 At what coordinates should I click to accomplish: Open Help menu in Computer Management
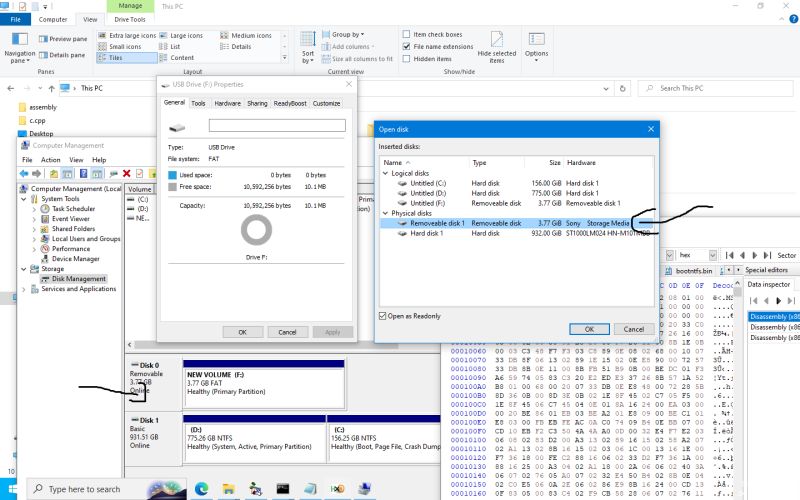pyautogui.click(x=99, y=160)
